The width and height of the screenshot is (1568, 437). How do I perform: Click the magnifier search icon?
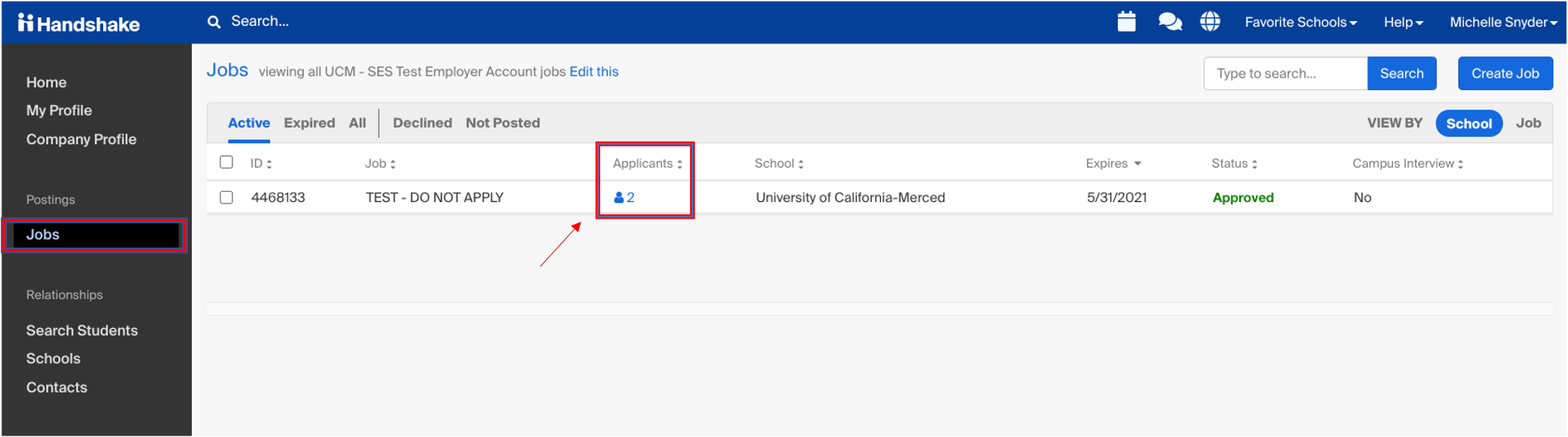pos(214,22)
